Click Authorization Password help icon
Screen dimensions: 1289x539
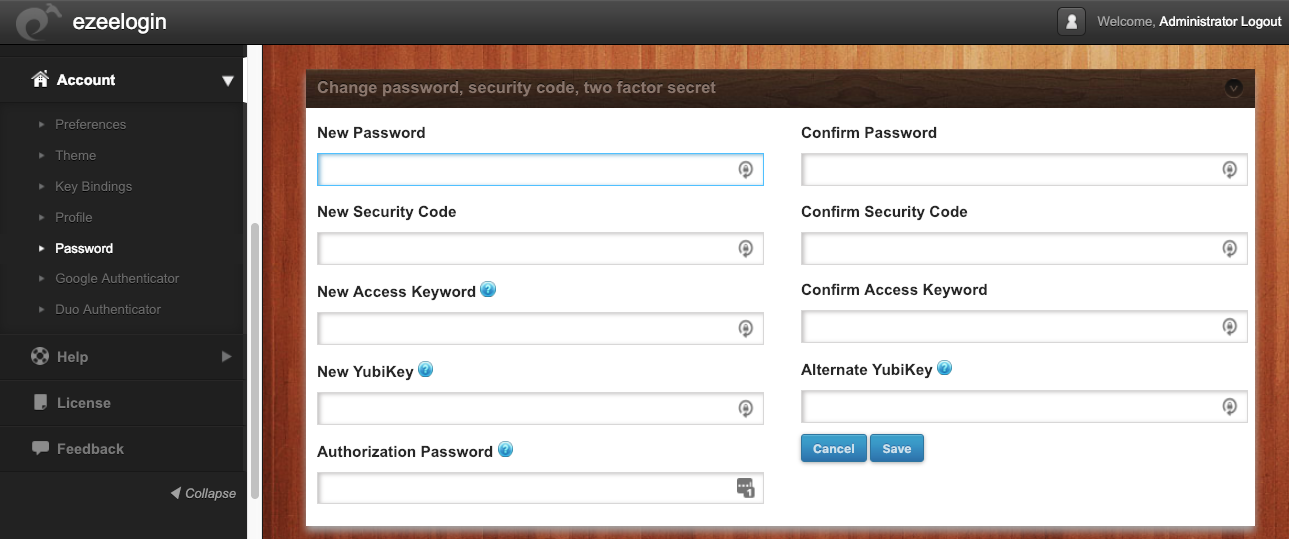[x=505, y=450]
